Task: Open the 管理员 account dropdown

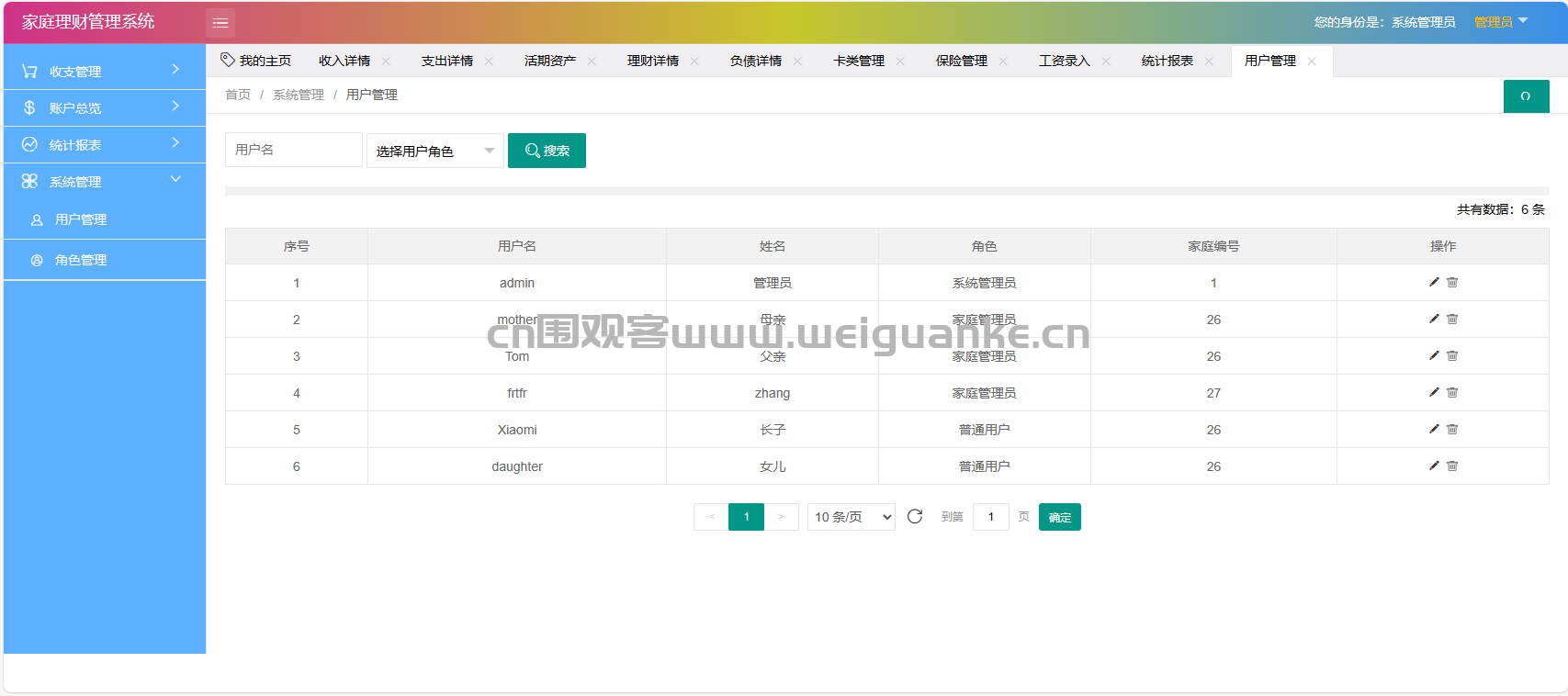Action: click(x=1501, y=22)
